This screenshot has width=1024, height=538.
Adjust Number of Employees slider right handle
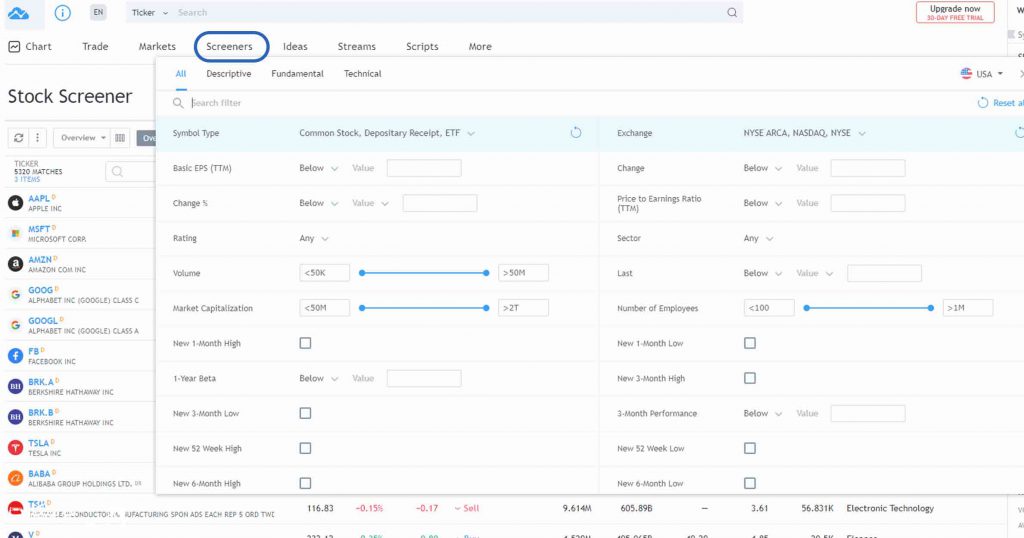tap(931, 308)
